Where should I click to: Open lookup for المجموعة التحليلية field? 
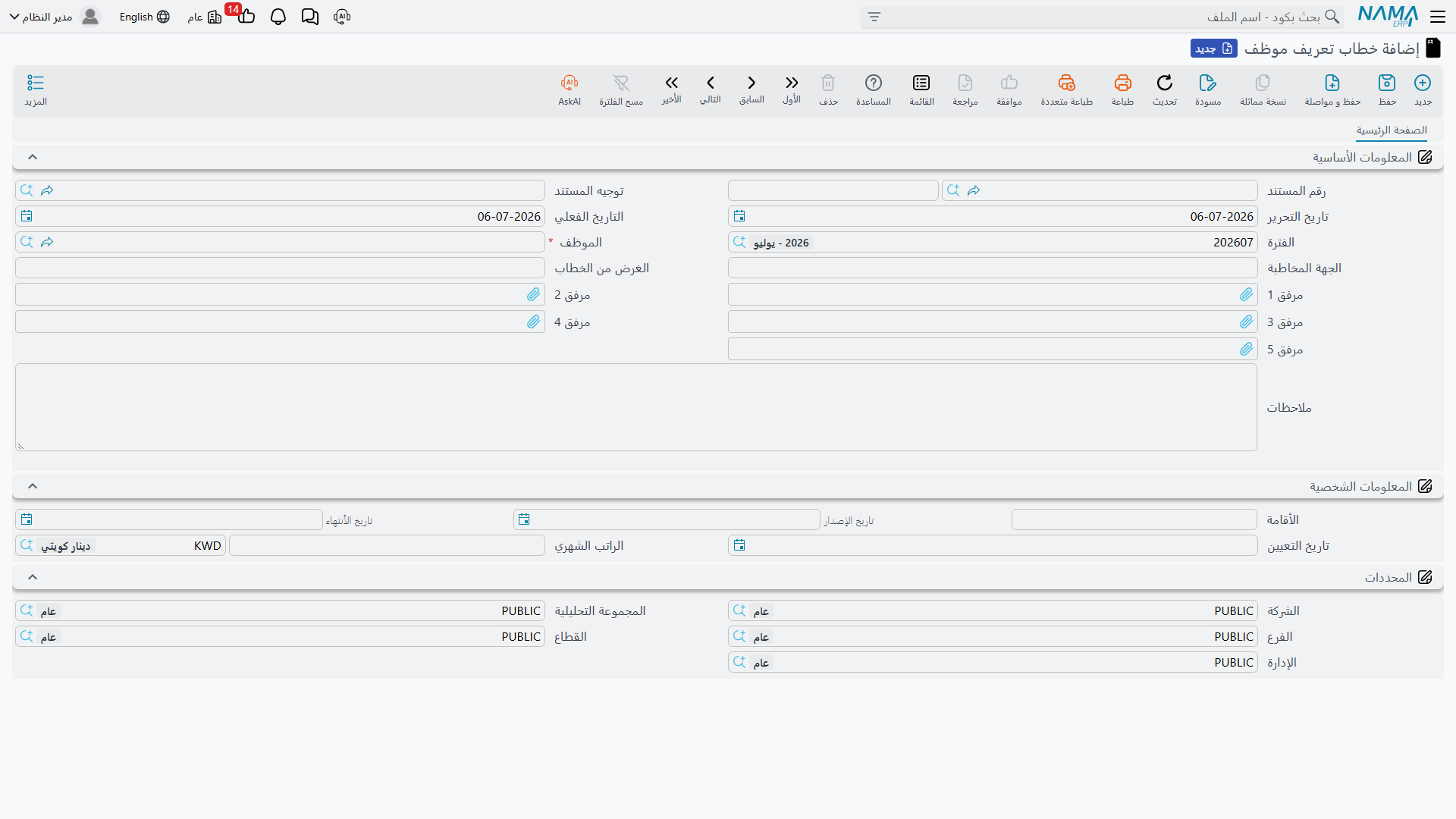click(x=27, y=610)
